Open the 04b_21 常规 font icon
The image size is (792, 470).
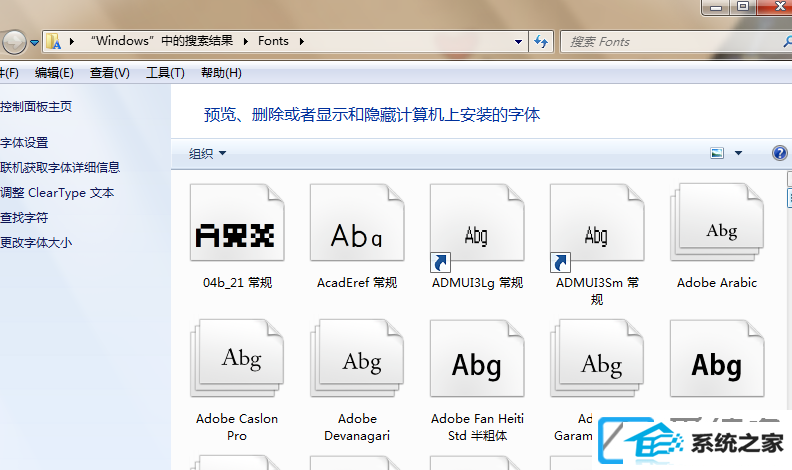(x=237, y=223)
